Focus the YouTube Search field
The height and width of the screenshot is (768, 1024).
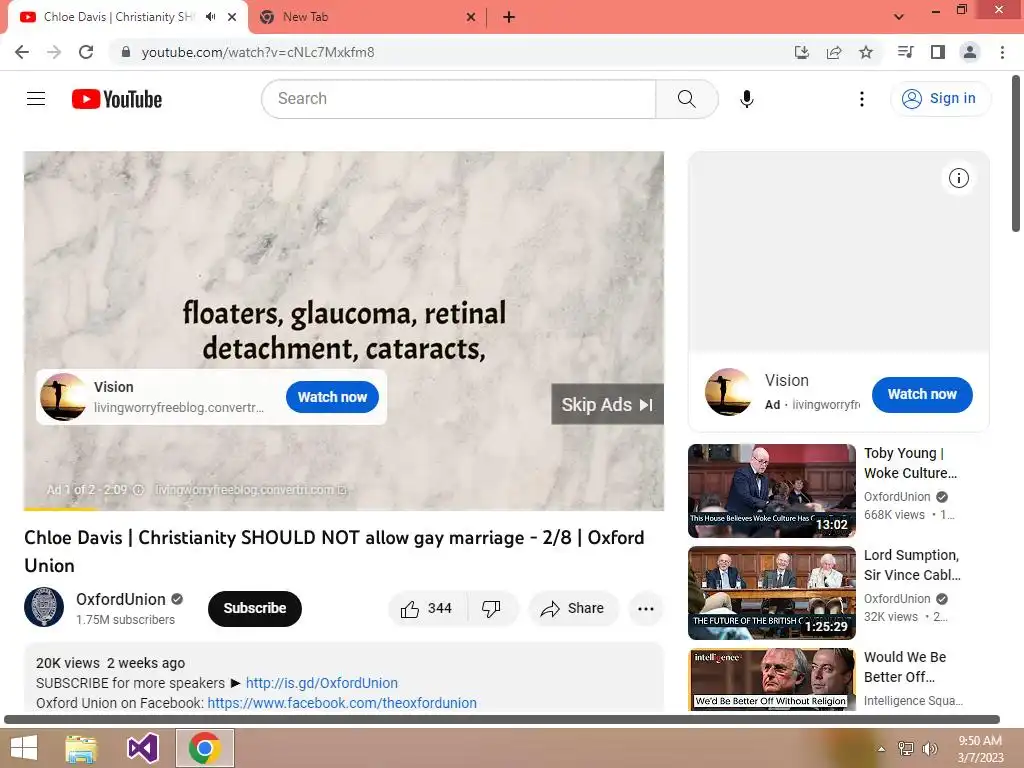tap(458, 99)
